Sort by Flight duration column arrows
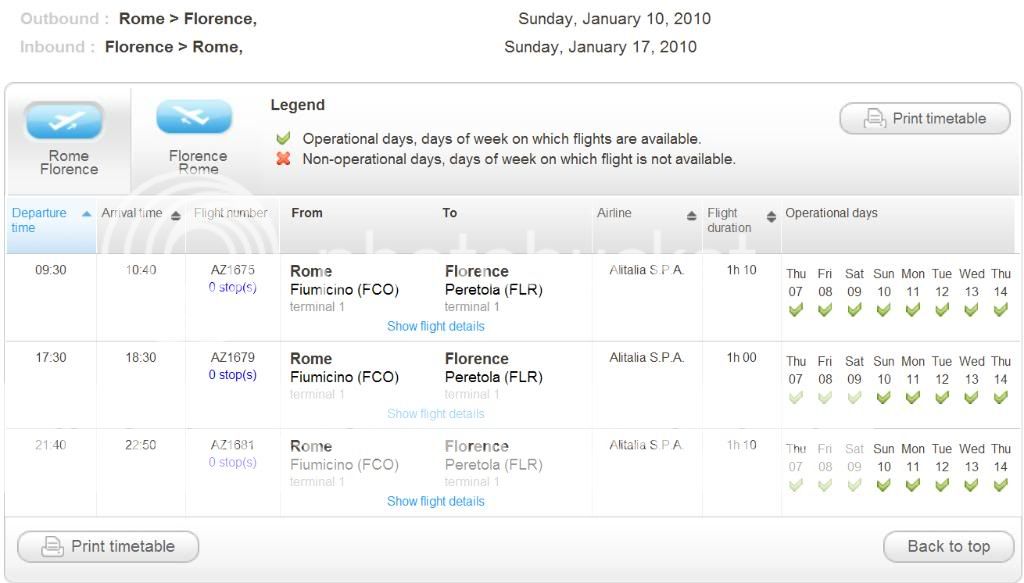The height and width of the screenshot is (583, 1024). [771, 217]
